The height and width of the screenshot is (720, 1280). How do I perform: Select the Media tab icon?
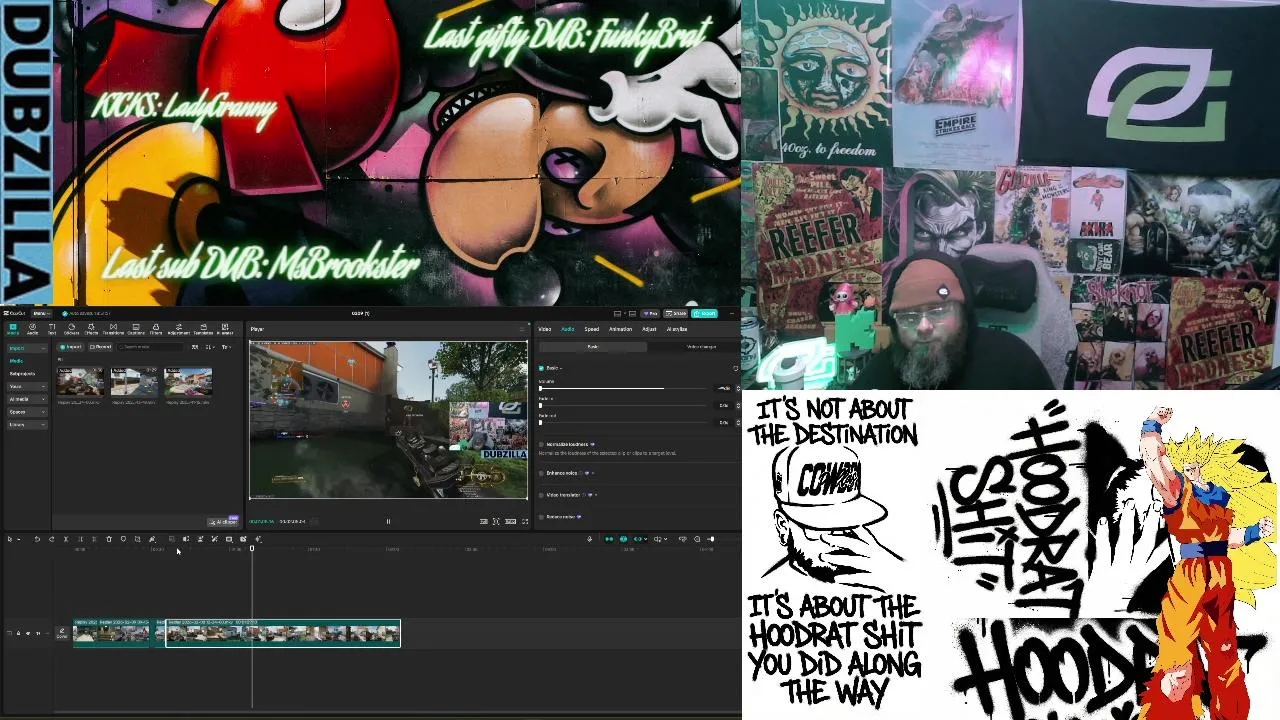pyautogui.click(x=13, y=330)
